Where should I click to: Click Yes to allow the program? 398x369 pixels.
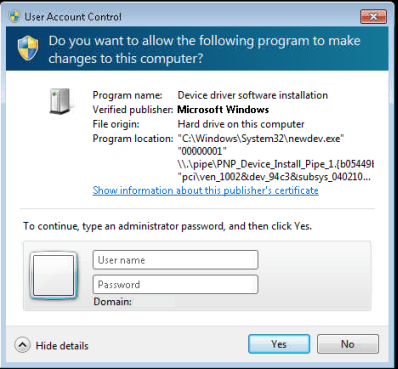click(279, 344)
